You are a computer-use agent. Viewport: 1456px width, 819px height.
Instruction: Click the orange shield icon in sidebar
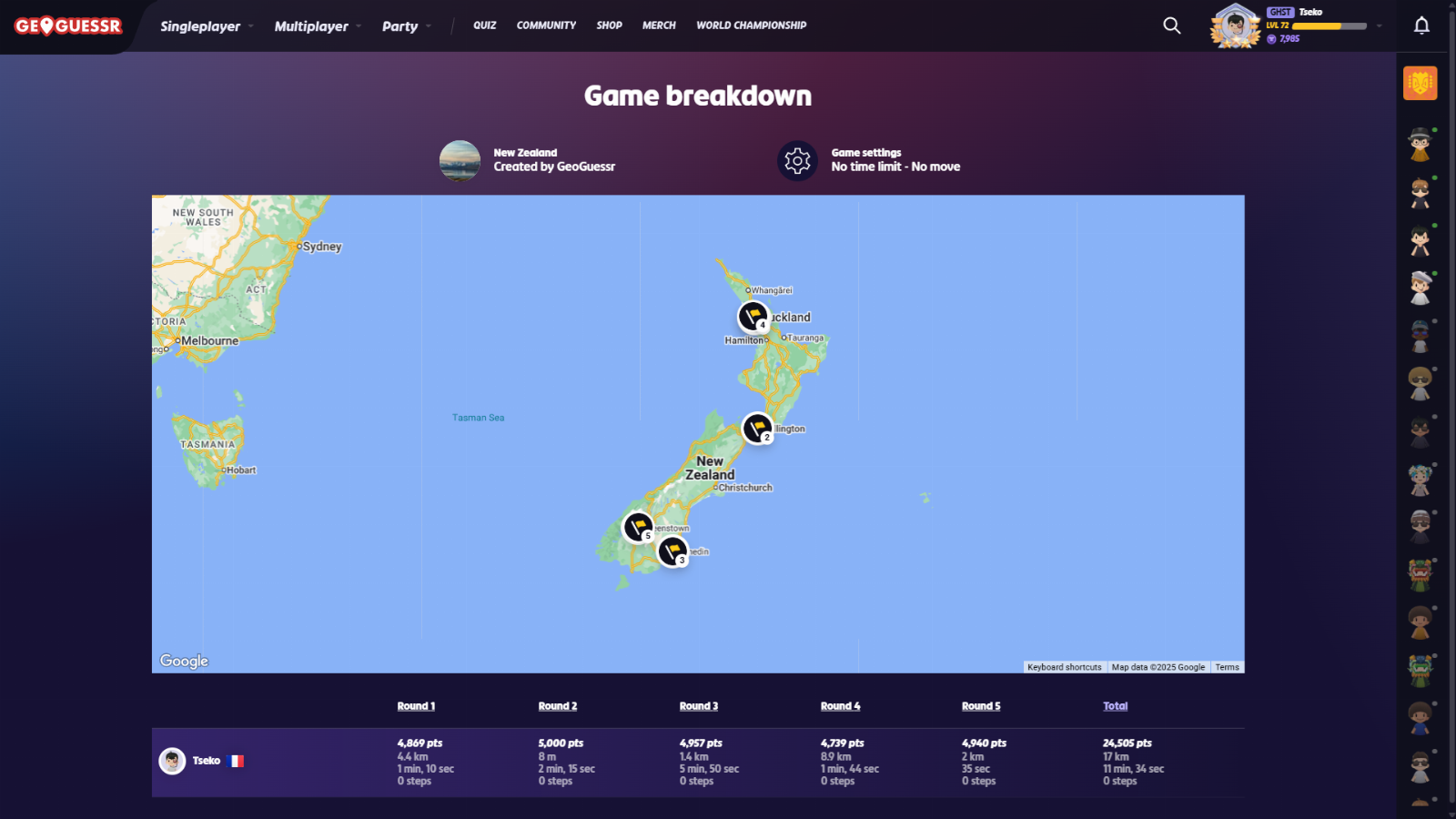click(x=1420, y=83)
